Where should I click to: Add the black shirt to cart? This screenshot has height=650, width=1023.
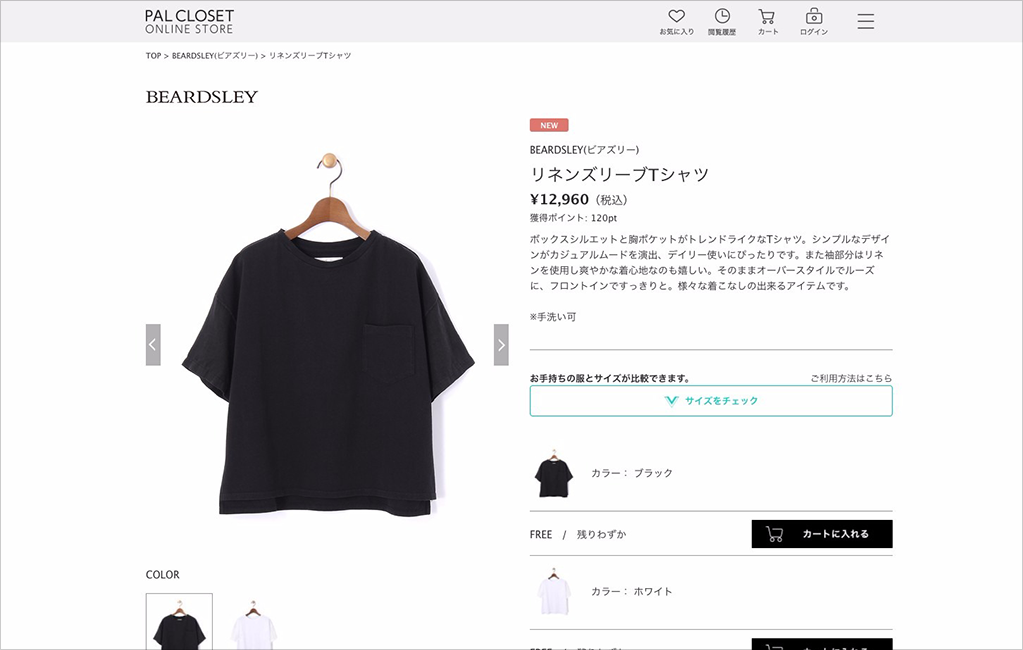[x=821, y=534]
